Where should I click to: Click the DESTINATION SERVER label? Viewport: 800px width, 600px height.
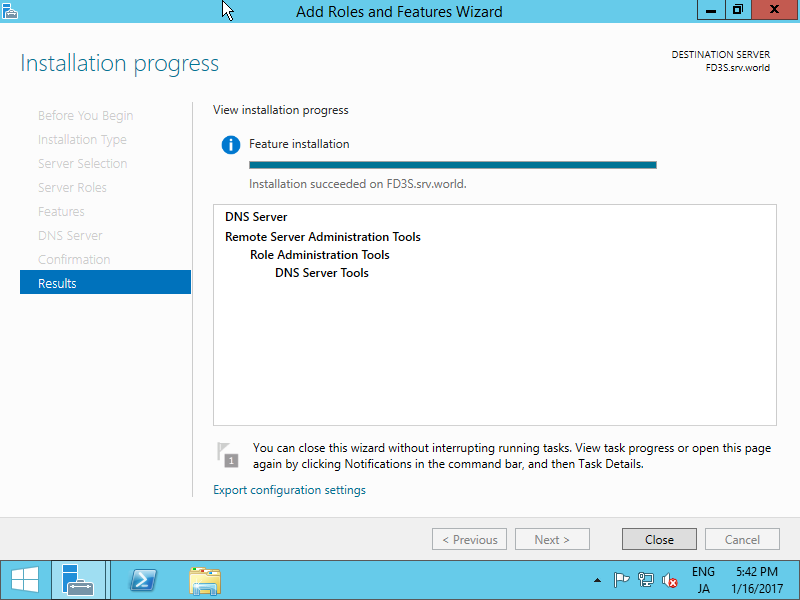pos(720,54)
